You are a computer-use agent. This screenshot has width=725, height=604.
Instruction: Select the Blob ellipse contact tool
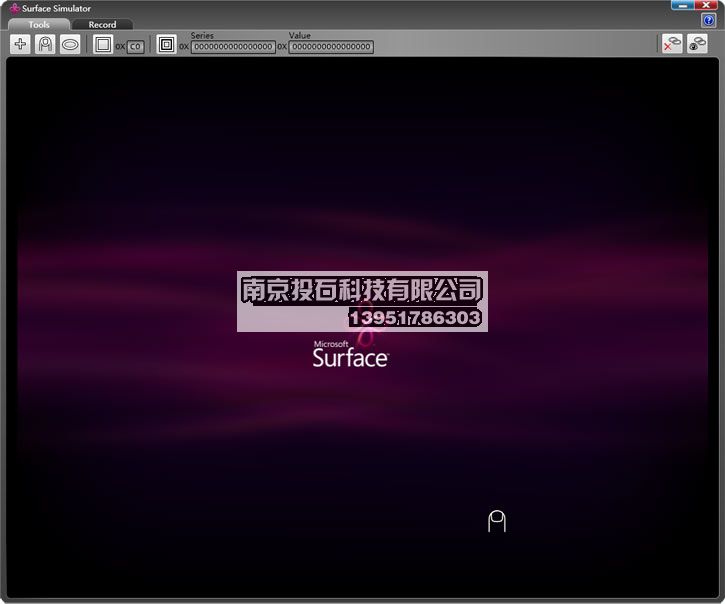point(70,44)
